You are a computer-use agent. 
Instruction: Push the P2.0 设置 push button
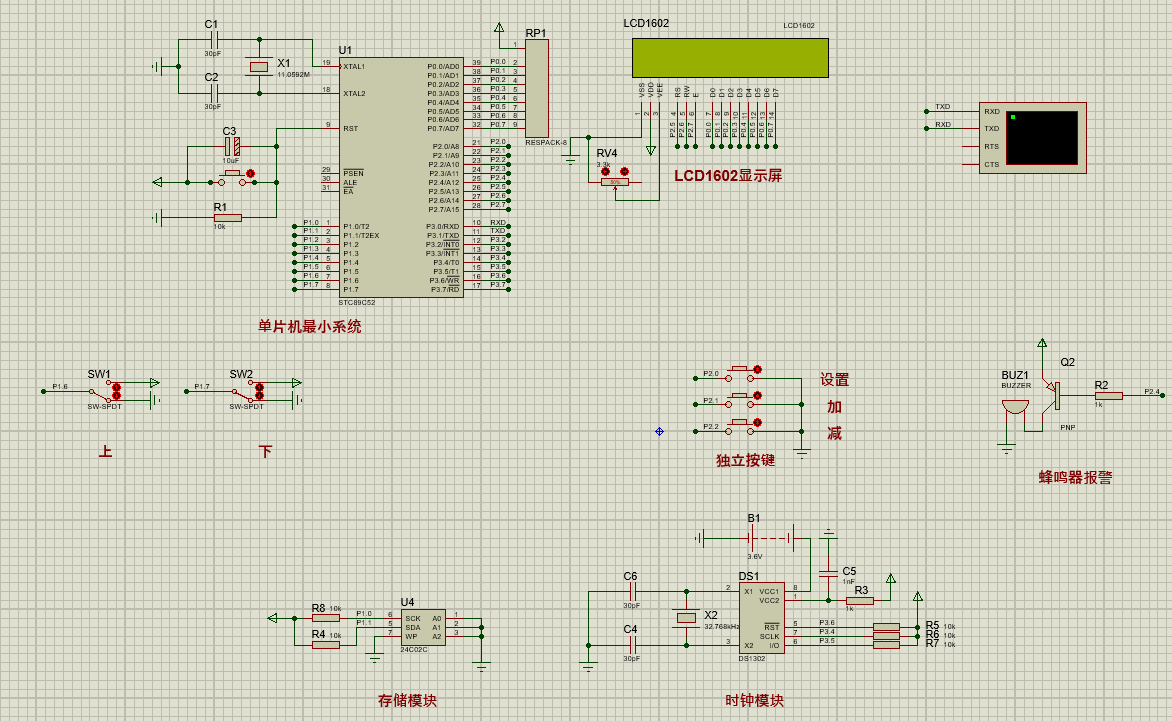[740, 373]
